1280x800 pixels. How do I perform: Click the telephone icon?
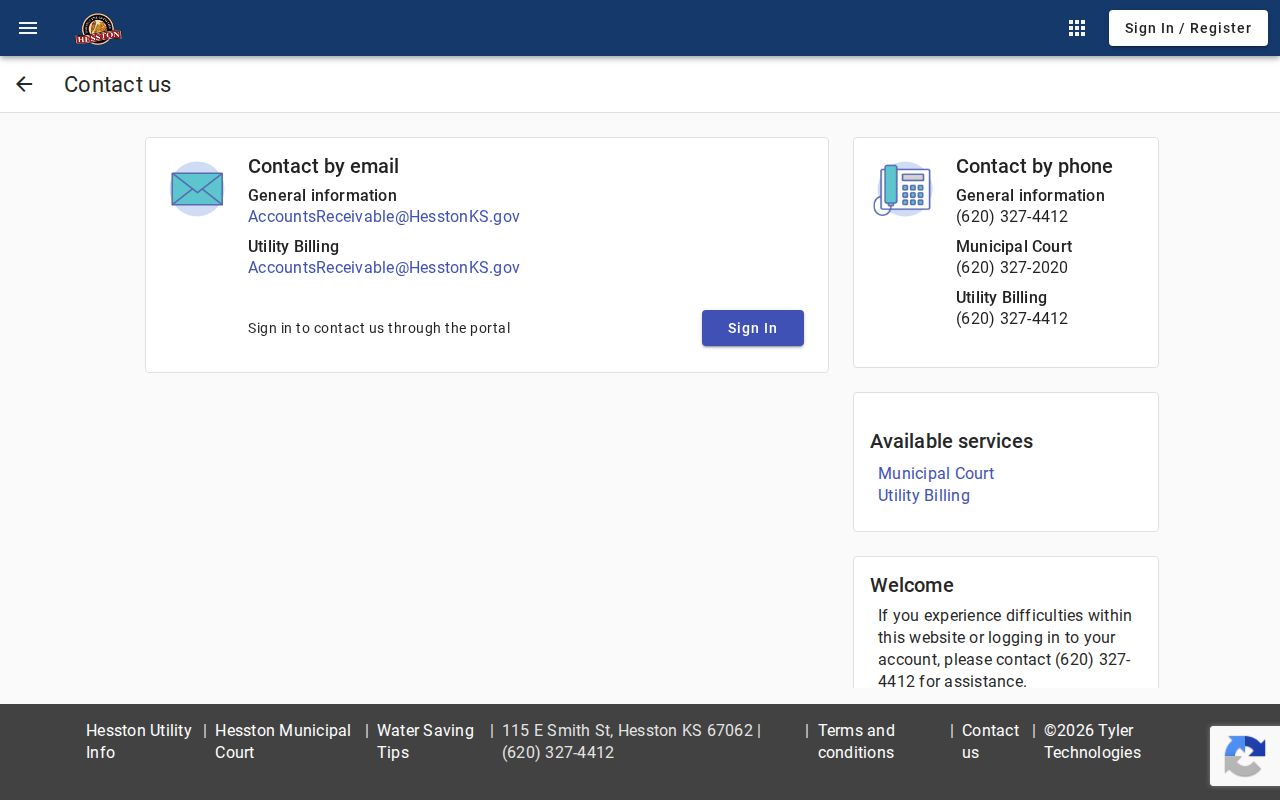coord(903,189)
